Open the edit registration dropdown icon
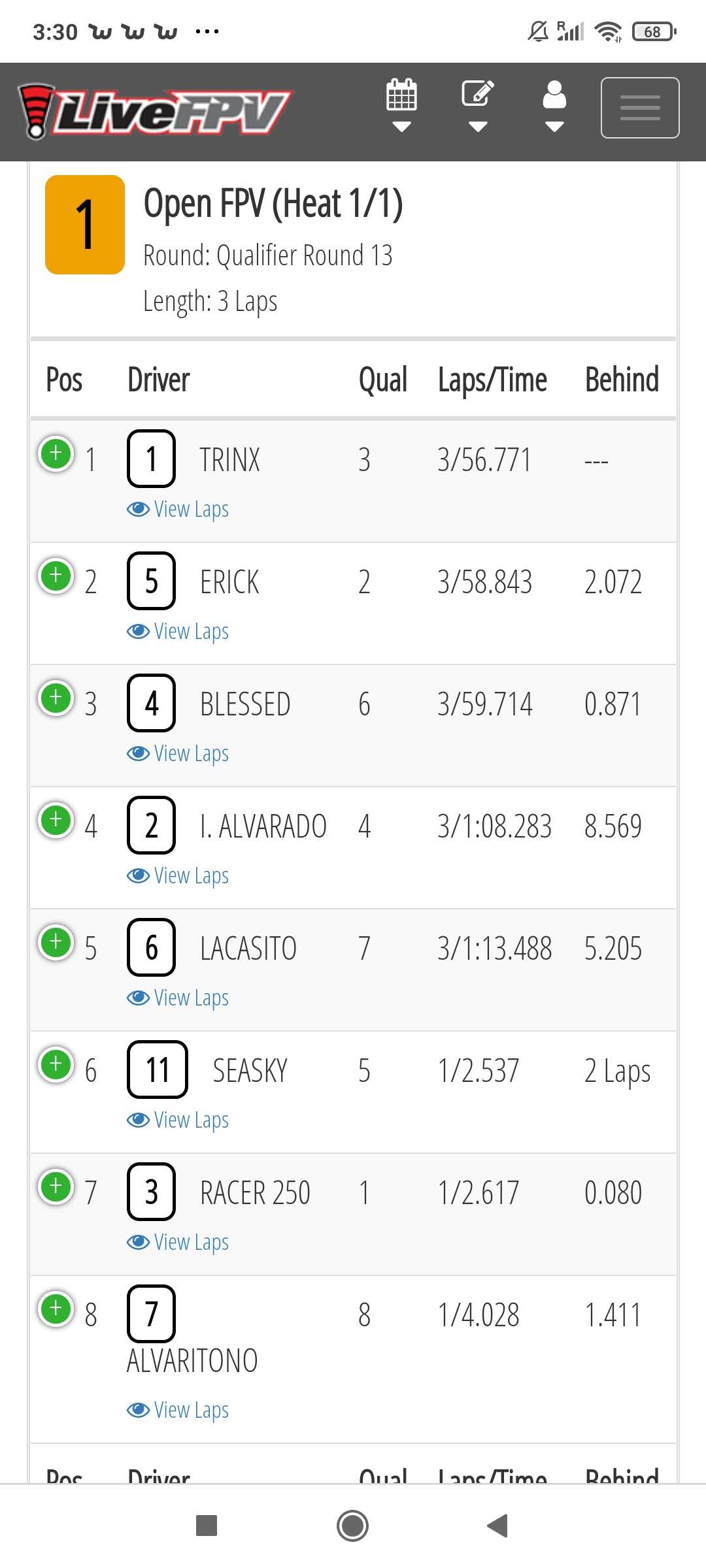Viewport: 706px width, 1568px height. pyautogui.click(x=478, y=105)
